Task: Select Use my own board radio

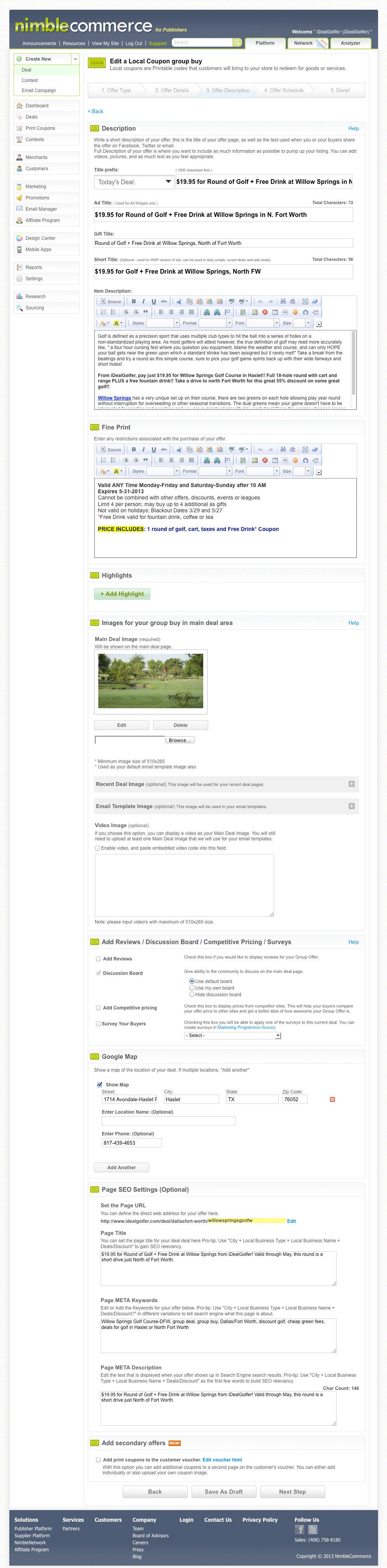Action: [x=192, y=988]
